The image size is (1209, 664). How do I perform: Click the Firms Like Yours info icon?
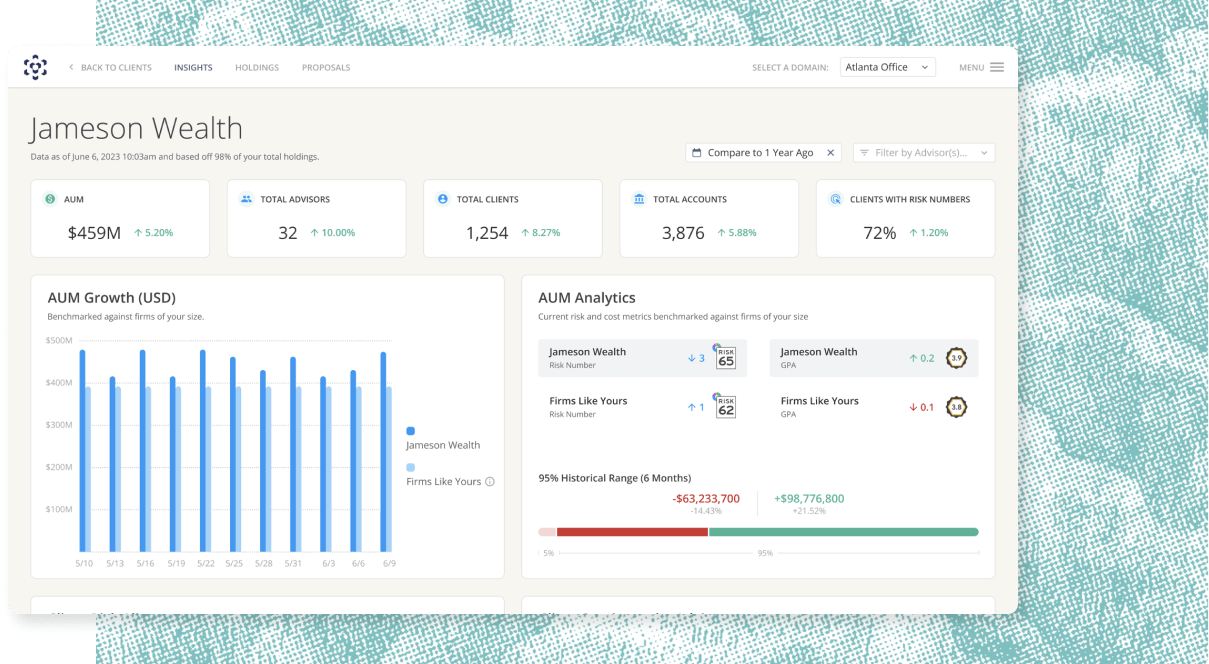[490, 482]
